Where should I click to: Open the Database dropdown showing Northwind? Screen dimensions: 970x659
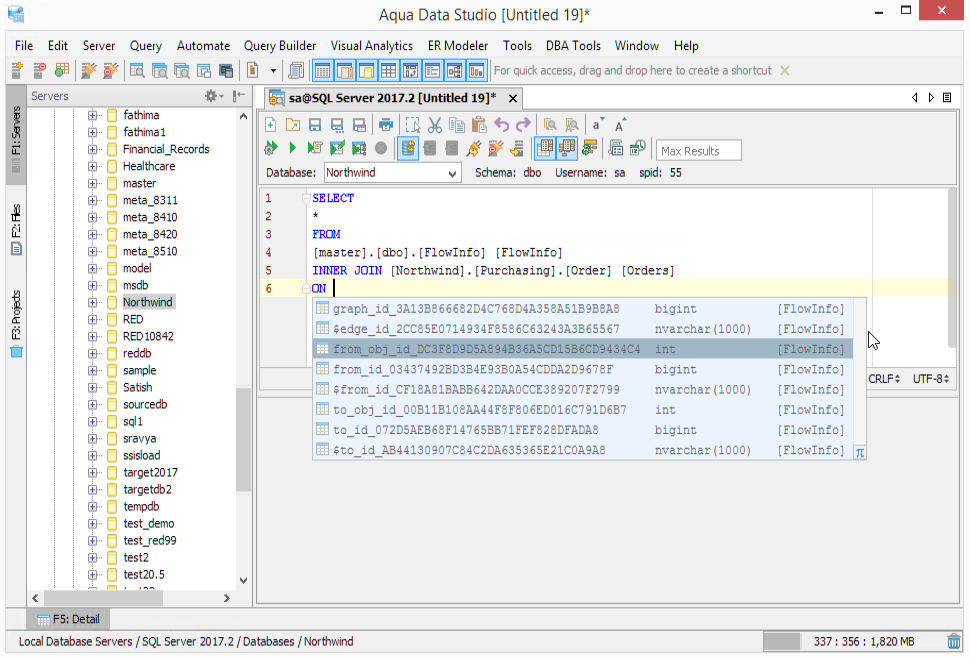click(392, 173)
